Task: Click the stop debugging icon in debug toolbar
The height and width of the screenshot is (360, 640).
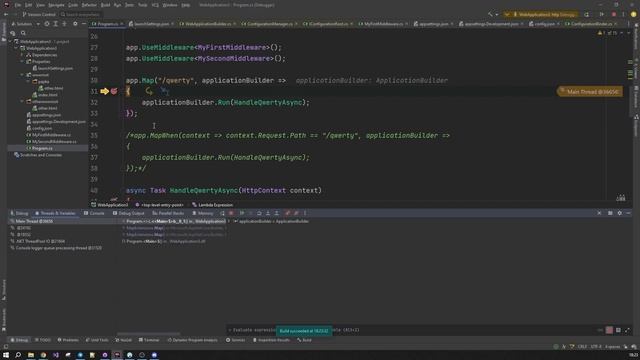Action: click(x=231, y=213)
